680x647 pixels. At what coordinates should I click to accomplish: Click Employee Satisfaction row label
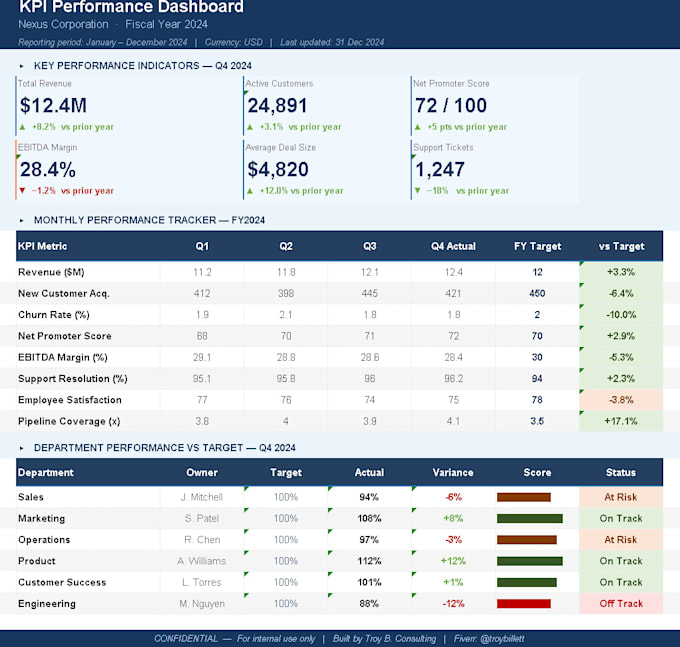pos(70,400)
